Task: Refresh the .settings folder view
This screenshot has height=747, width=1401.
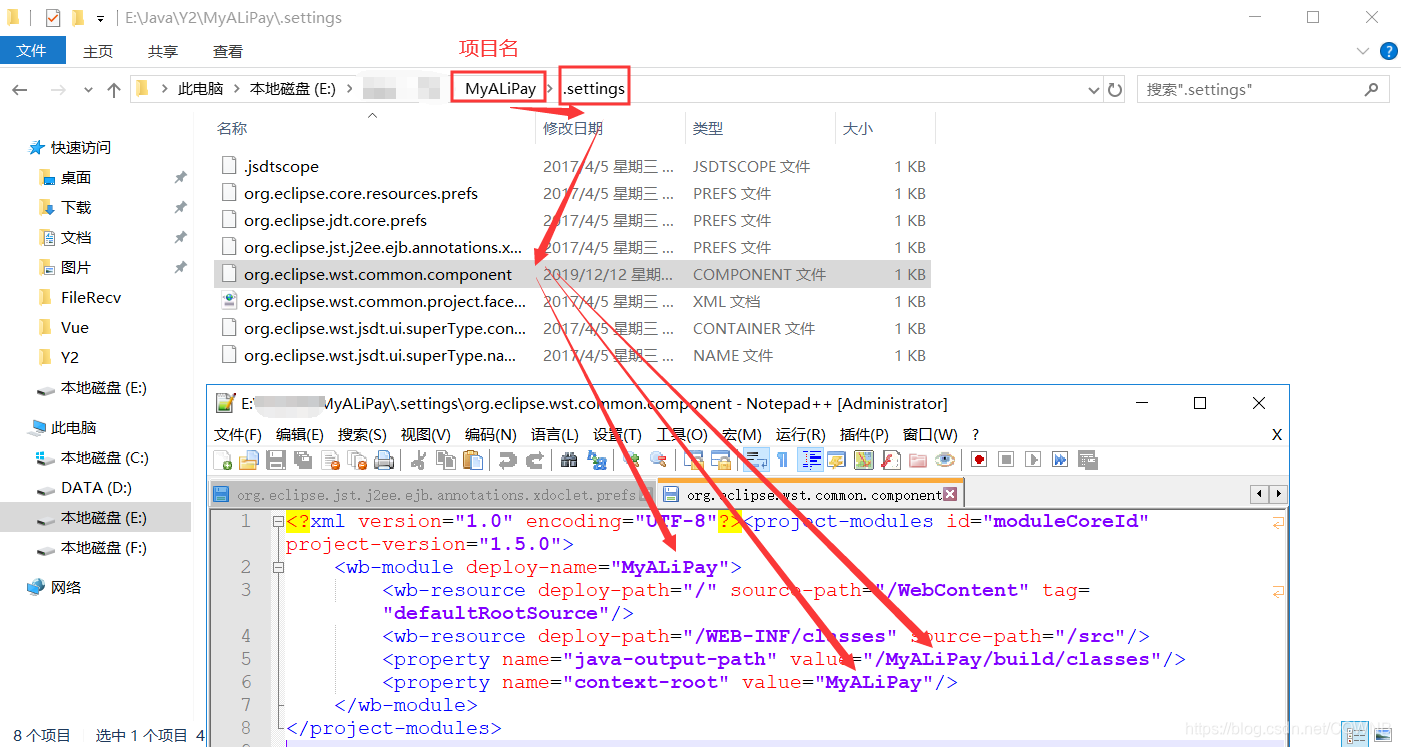Action: [x=1115, y=90]
